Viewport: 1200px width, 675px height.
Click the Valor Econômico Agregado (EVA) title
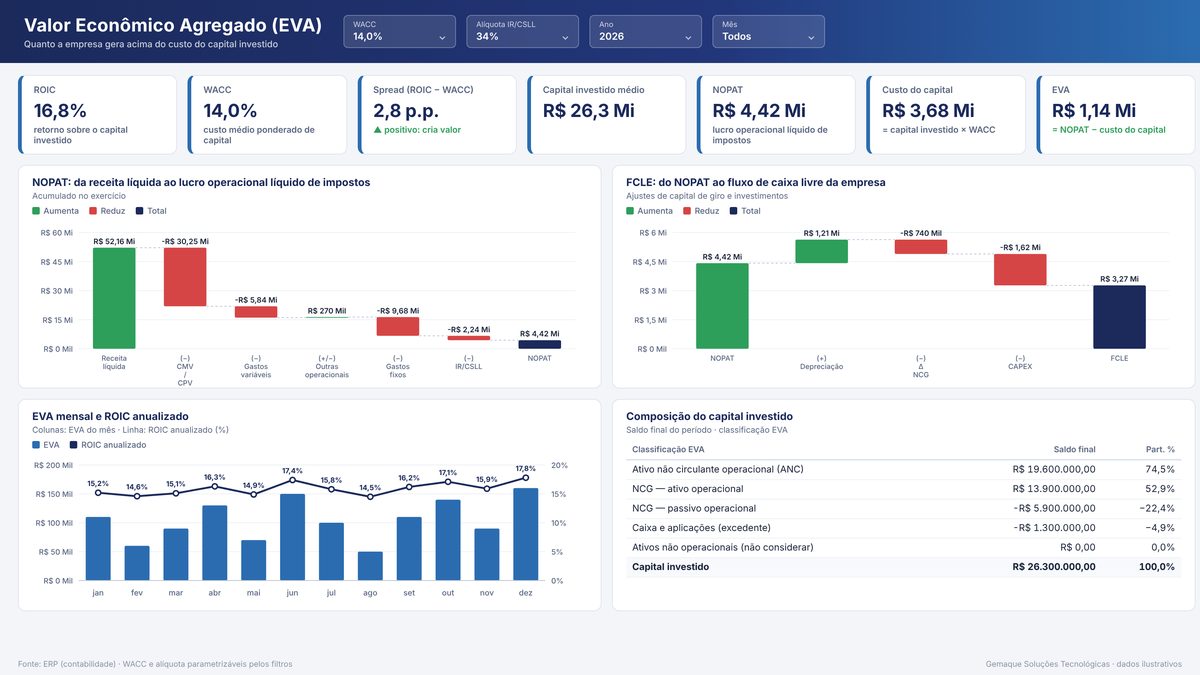(x=173, y=25)
